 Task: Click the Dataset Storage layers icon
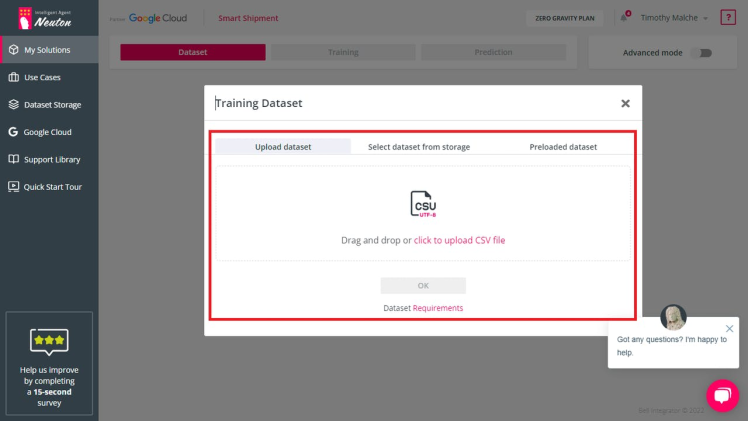[13, 104]
